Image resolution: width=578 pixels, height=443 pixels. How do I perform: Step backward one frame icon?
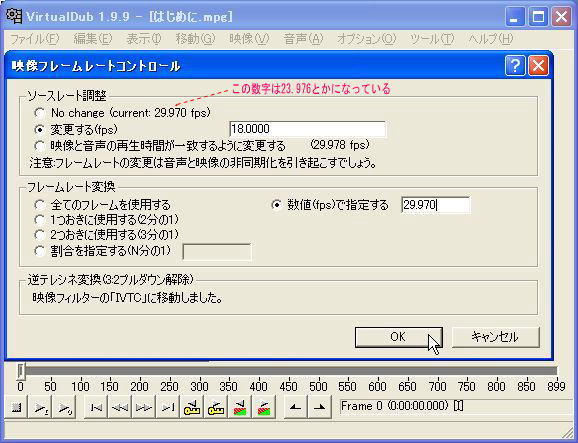tap(120, 407)
